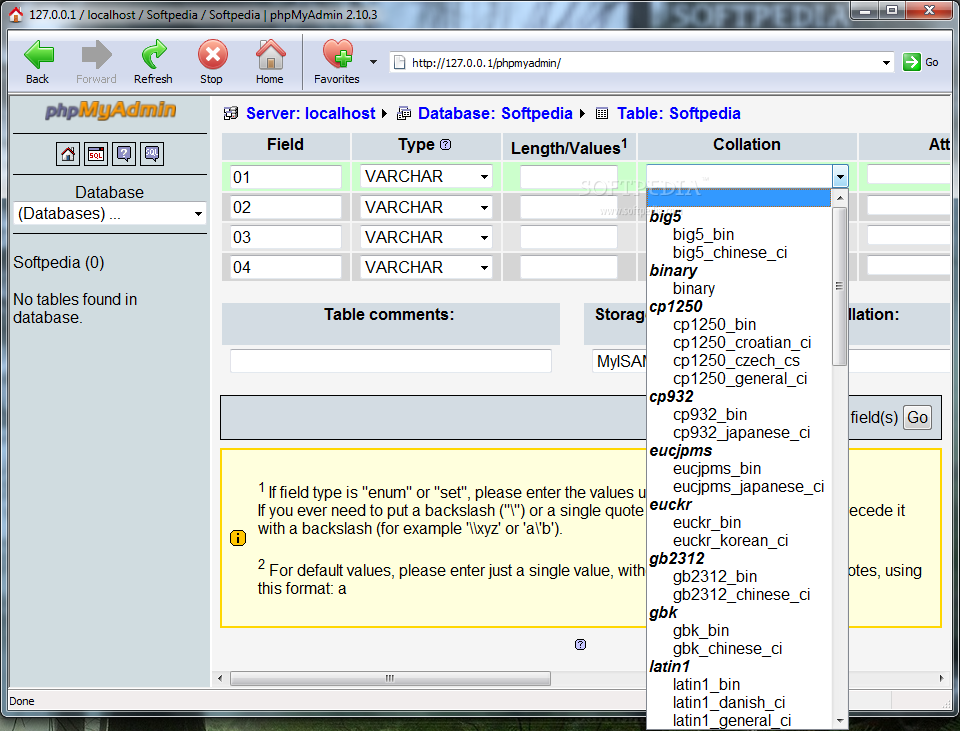This screenshot has height=731, width=960.
Task: Click the horizontal scrollbar right arrow
Action: [x=941, y=678]
